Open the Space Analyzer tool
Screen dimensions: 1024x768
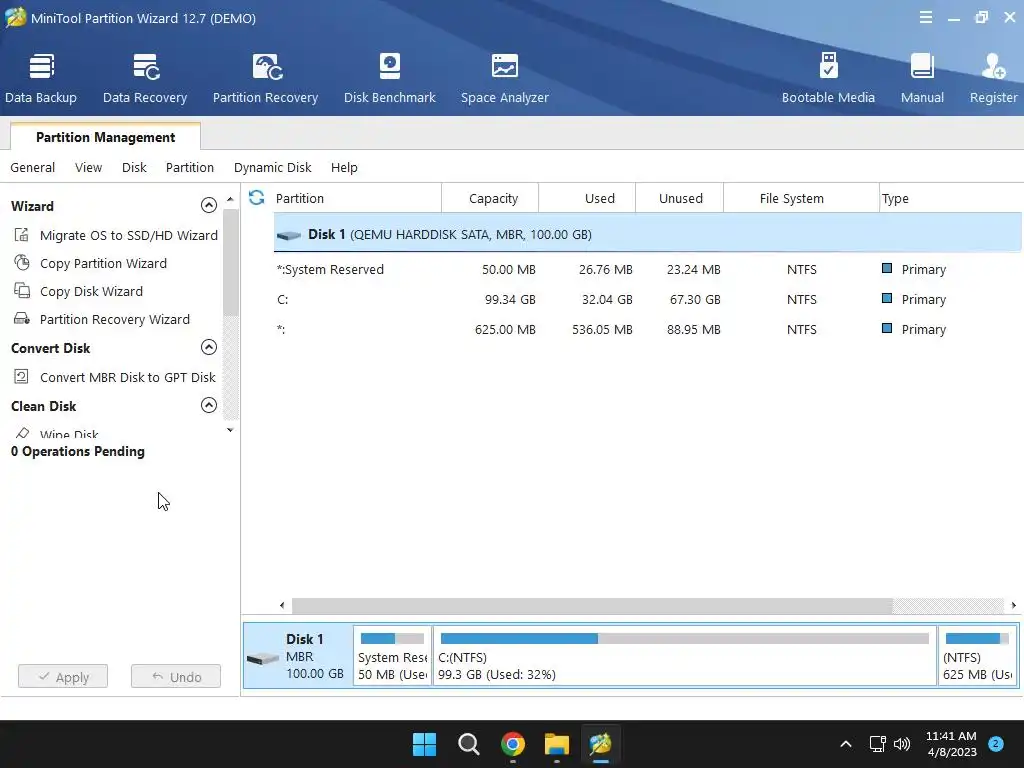[x=504, y=78]
